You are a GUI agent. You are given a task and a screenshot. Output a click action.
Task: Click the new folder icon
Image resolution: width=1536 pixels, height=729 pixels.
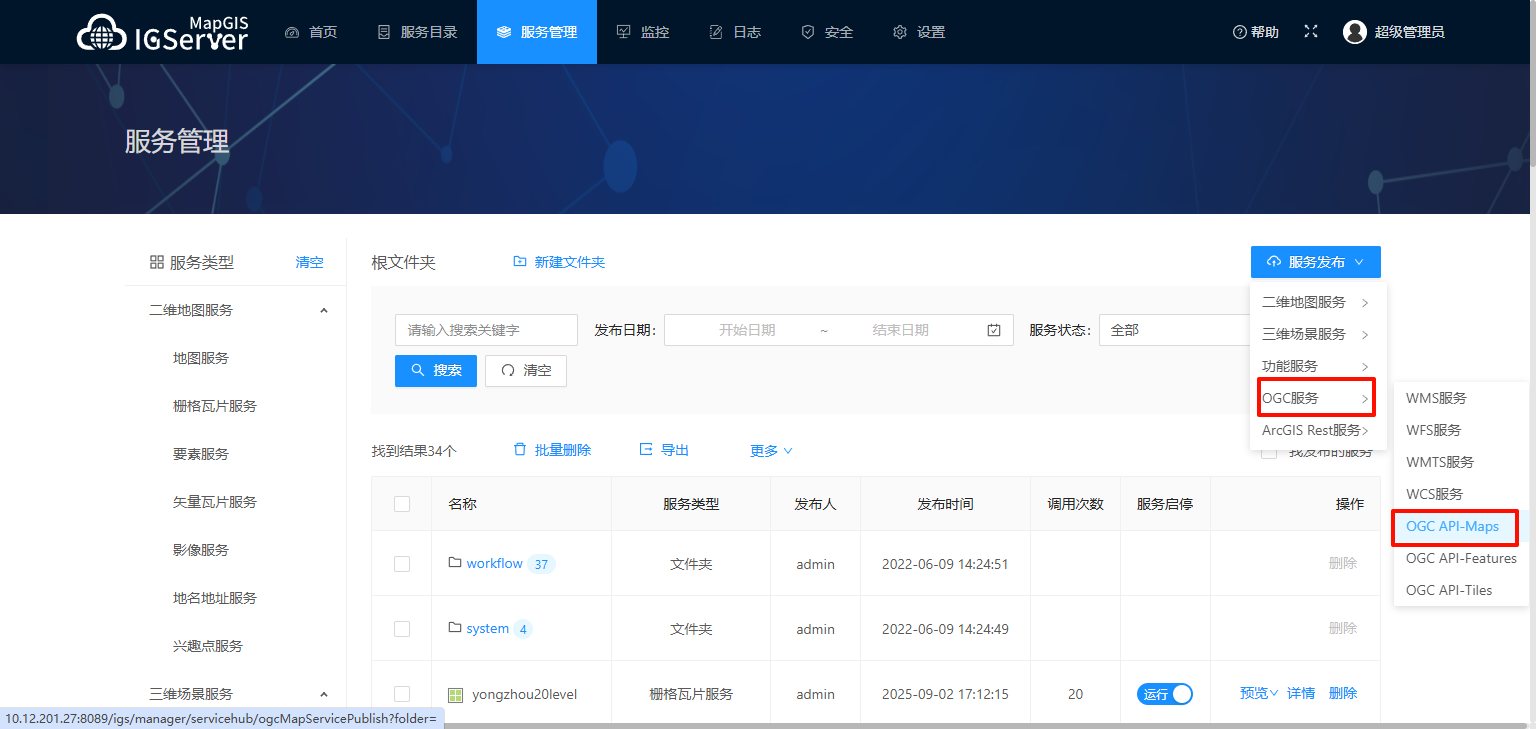(520, 262)
